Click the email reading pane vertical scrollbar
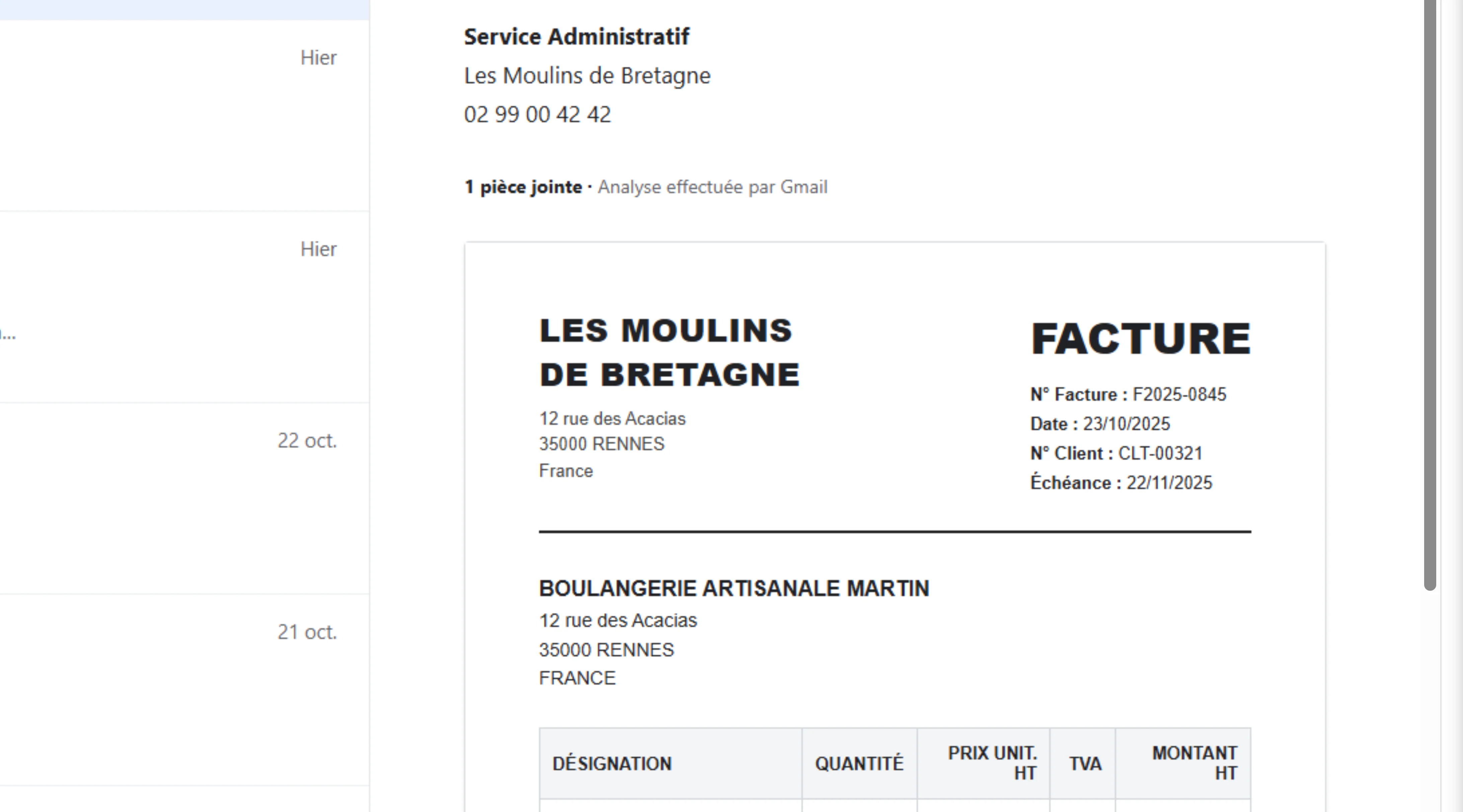This screenshot has height=812, width=1463. coord(1430,295)
